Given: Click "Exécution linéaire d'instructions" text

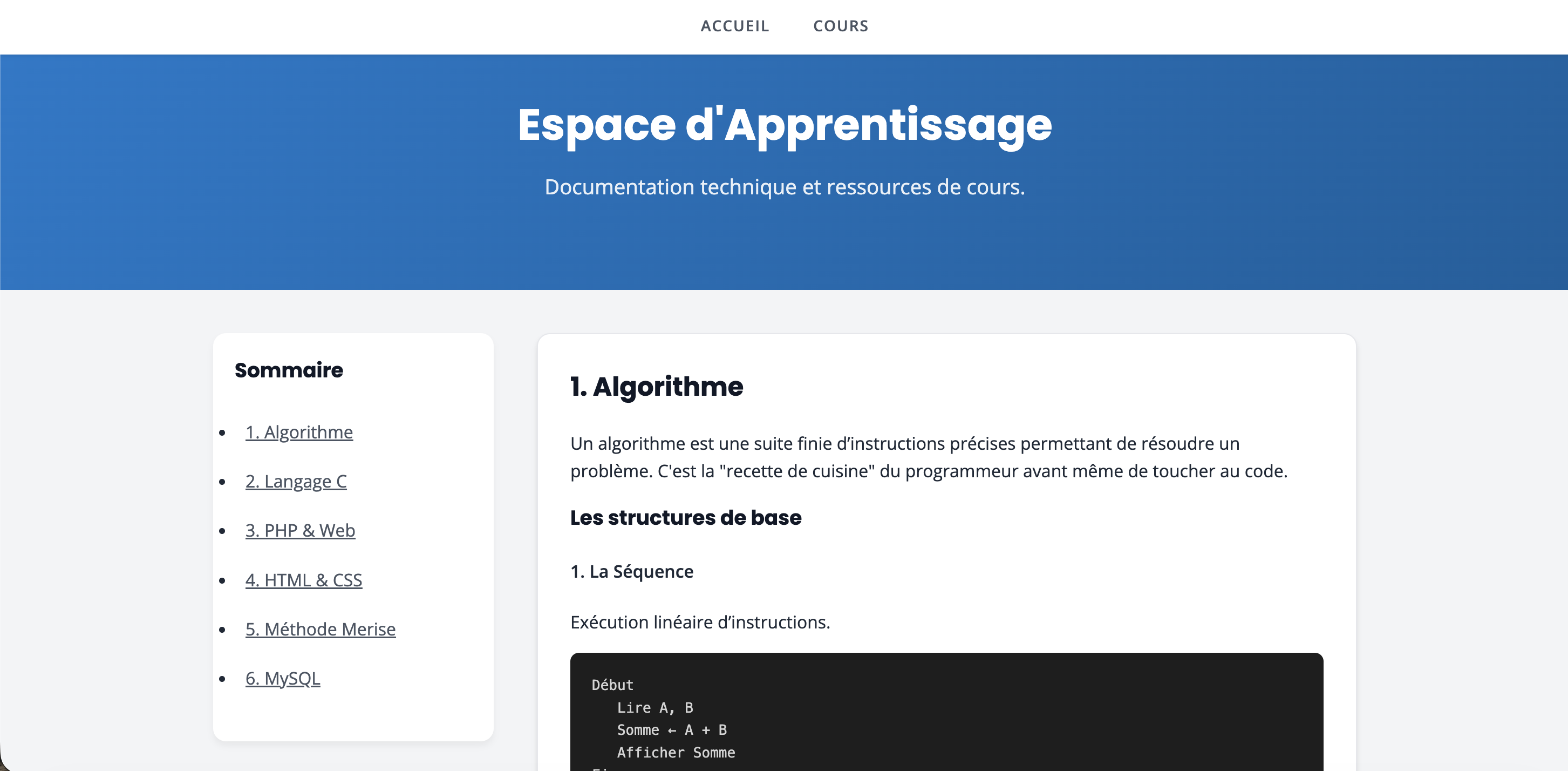Looking at the screenshot, I should [700, 623].
